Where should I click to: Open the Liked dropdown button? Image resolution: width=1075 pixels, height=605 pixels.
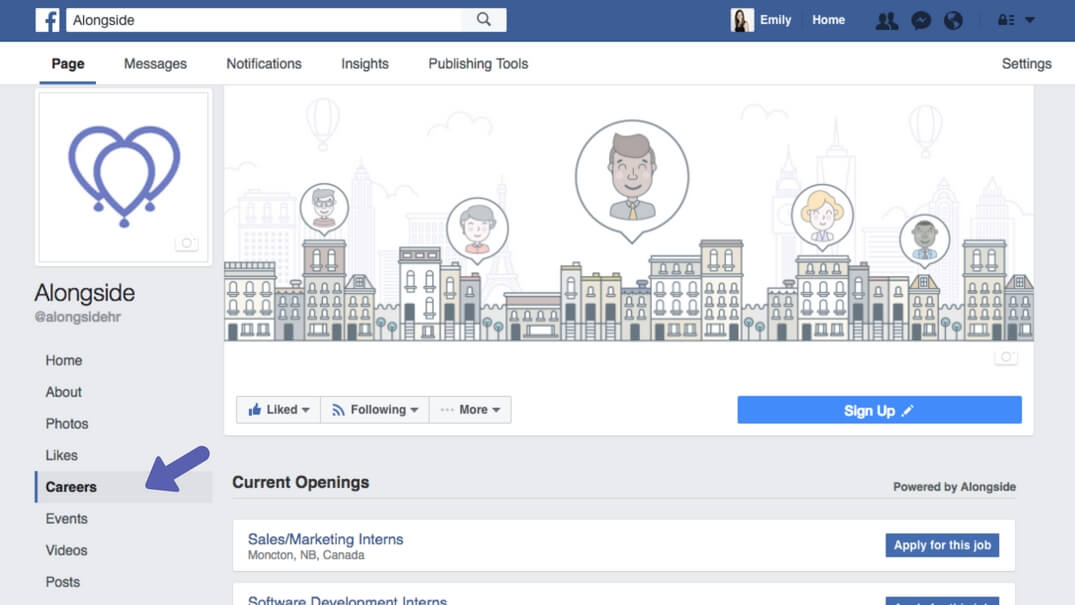pyautogui.click(x=278, y=410)
